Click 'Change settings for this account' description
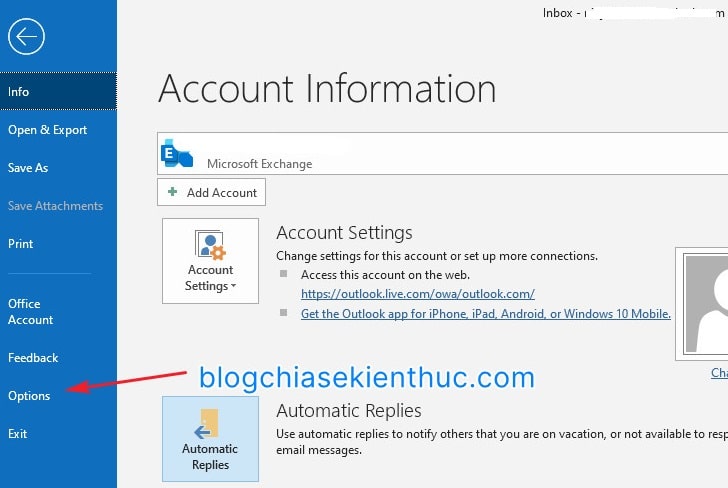 [437, 256]
